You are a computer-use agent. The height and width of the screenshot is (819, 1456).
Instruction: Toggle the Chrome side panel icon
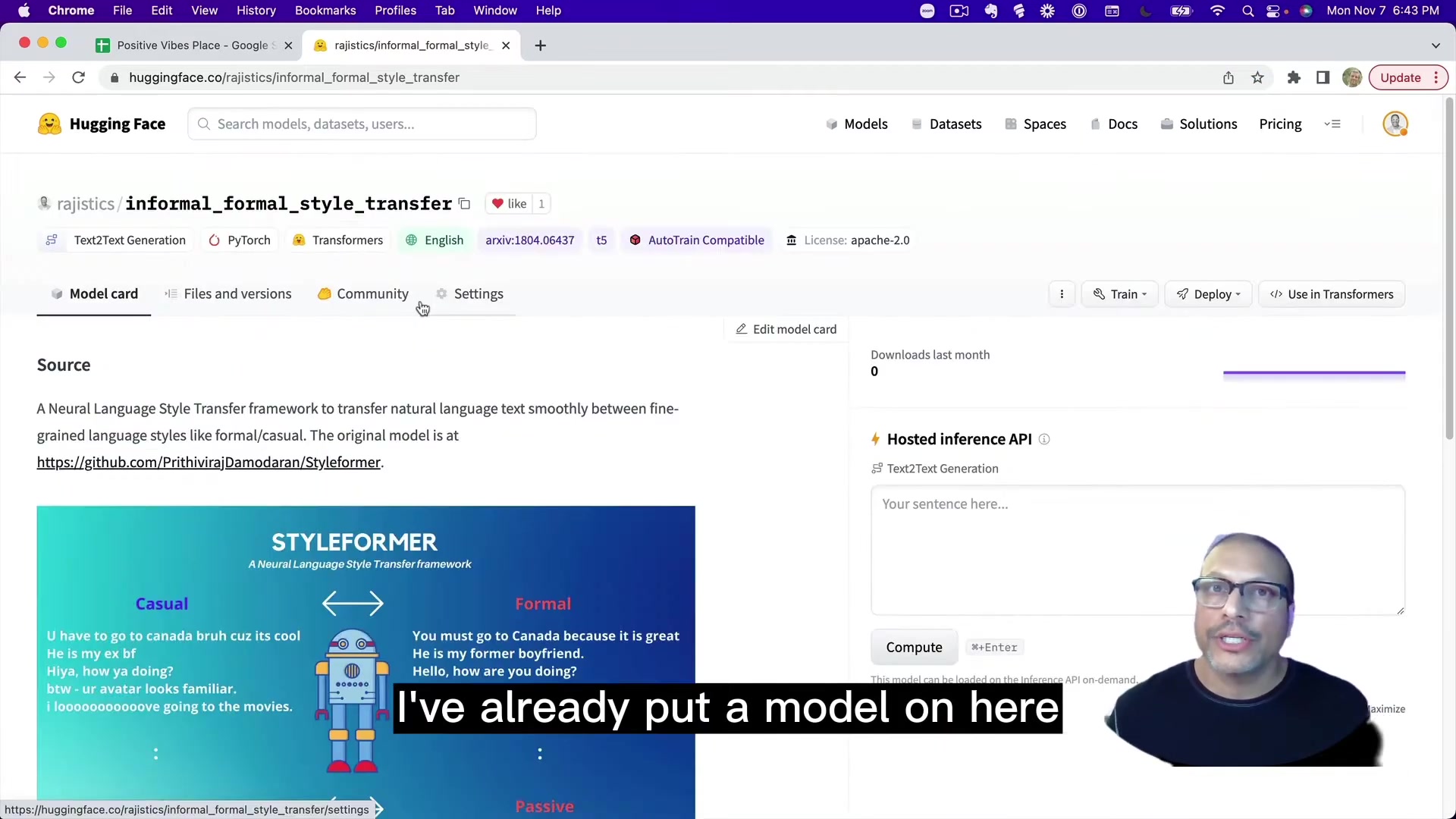click(1323, 77)
